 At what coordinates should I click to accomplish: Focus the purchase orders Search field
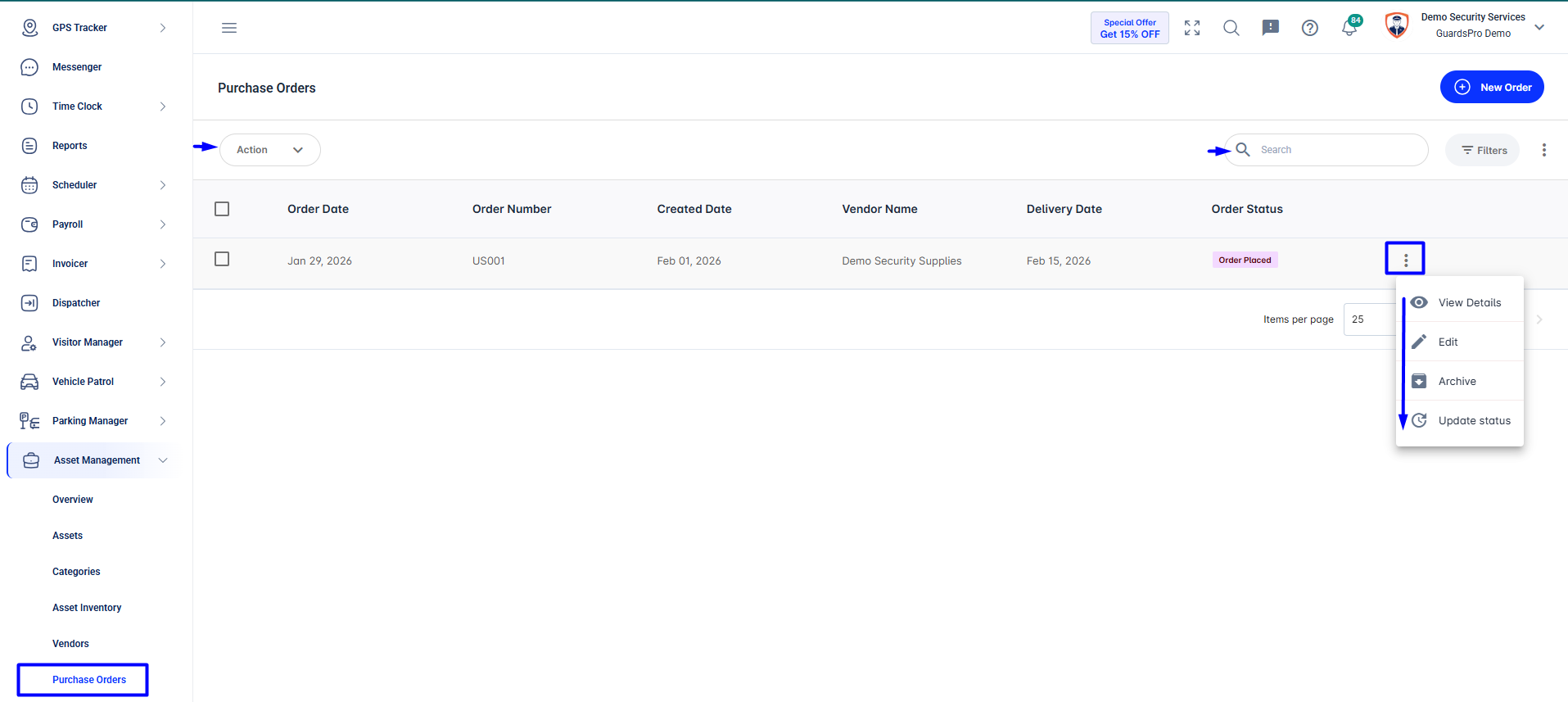[x=1326, y=150]
